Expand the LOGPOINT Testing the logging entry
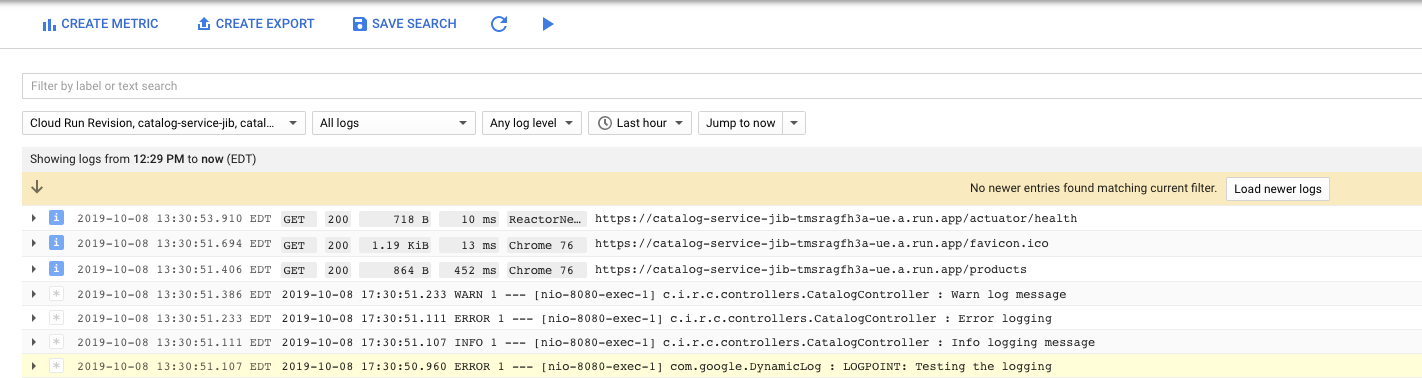Image resolution: width=1422 pixels, height=378 pixels. pos(34,366)
